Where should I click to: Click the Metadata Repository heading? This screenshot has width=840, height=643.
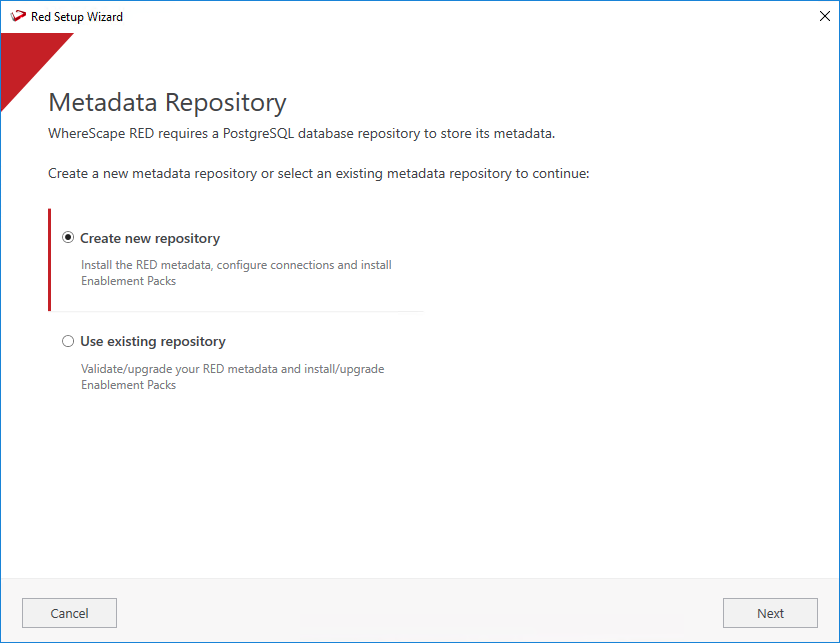click(167, 103)
